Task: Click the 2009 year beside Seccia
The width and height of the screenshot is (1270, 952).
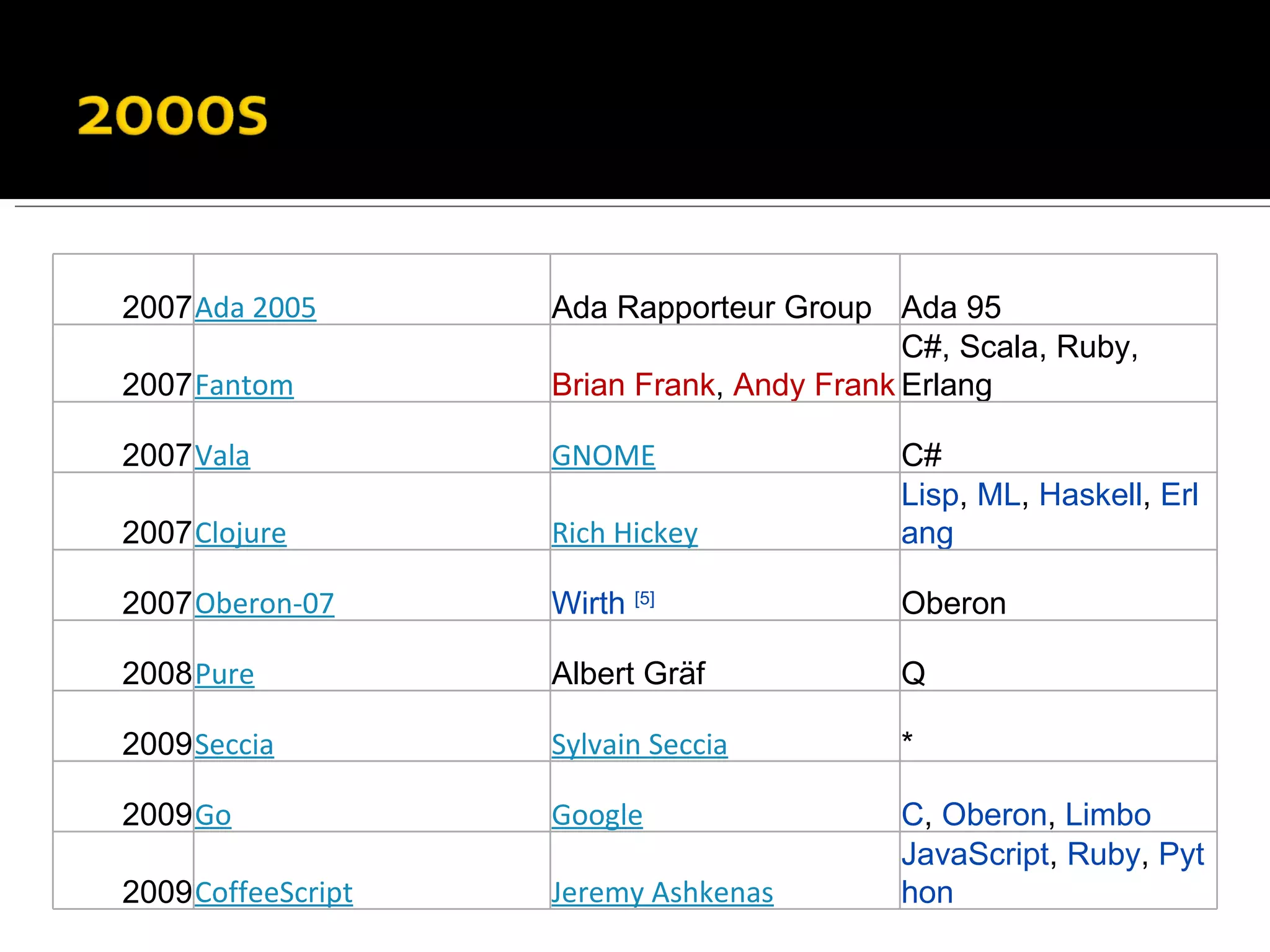Action: [x=157, y=744]
